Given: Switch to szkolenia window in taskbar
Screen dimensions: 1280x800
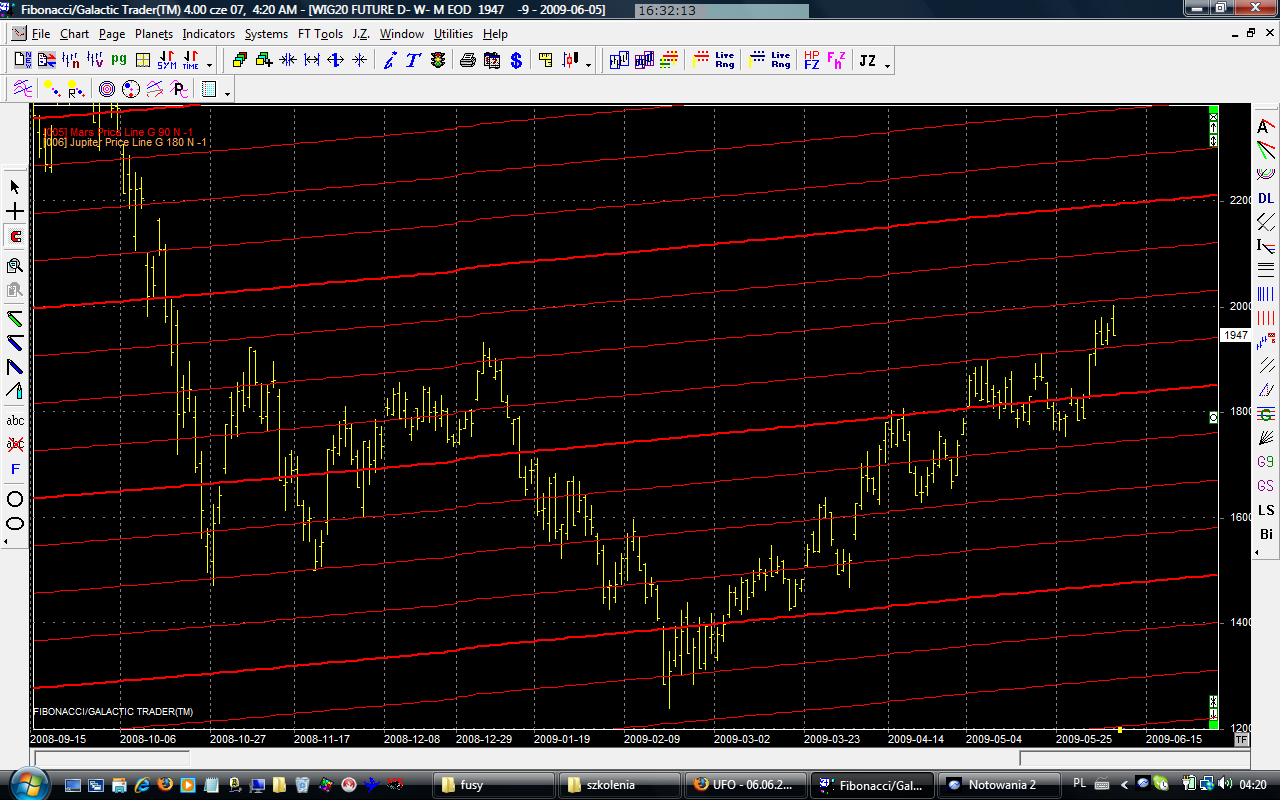Looking at the screenshot, I should click(611, 785).
